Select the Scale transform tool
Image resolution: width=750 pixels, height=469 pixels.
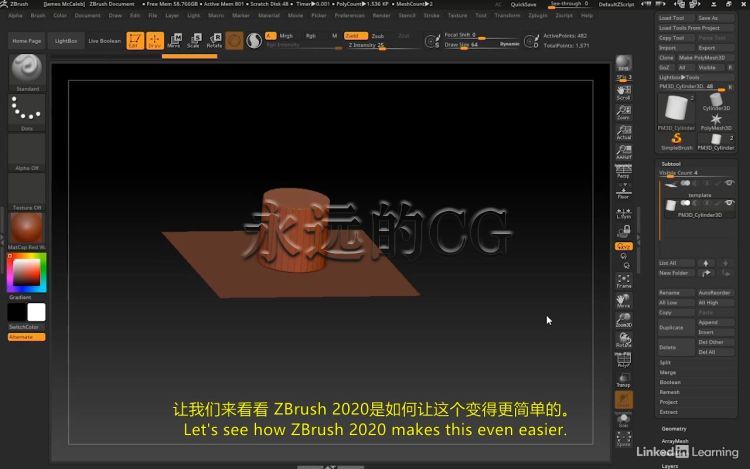pos(194,41)
